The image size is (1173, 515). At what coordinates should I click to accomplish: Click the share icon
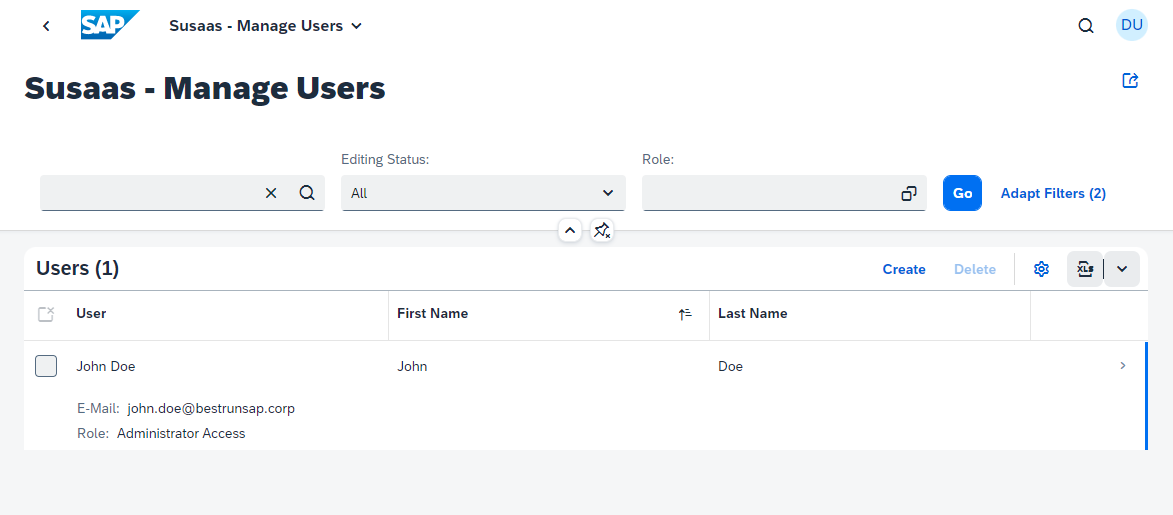[x=1130, y=81]
